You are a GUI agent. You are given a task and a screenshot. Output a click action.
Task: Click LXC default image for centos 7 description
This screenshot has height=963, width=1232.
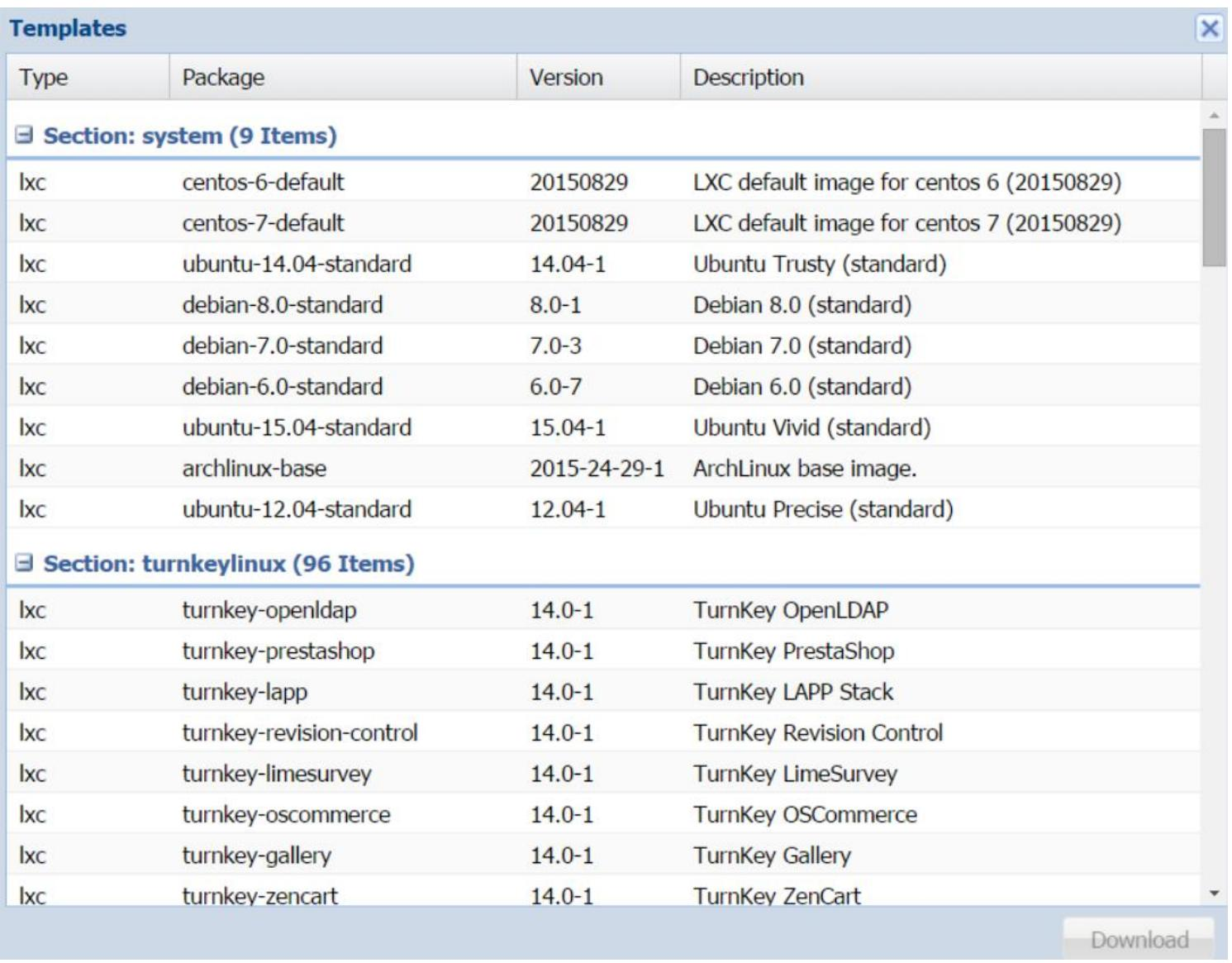click(906, 223)
